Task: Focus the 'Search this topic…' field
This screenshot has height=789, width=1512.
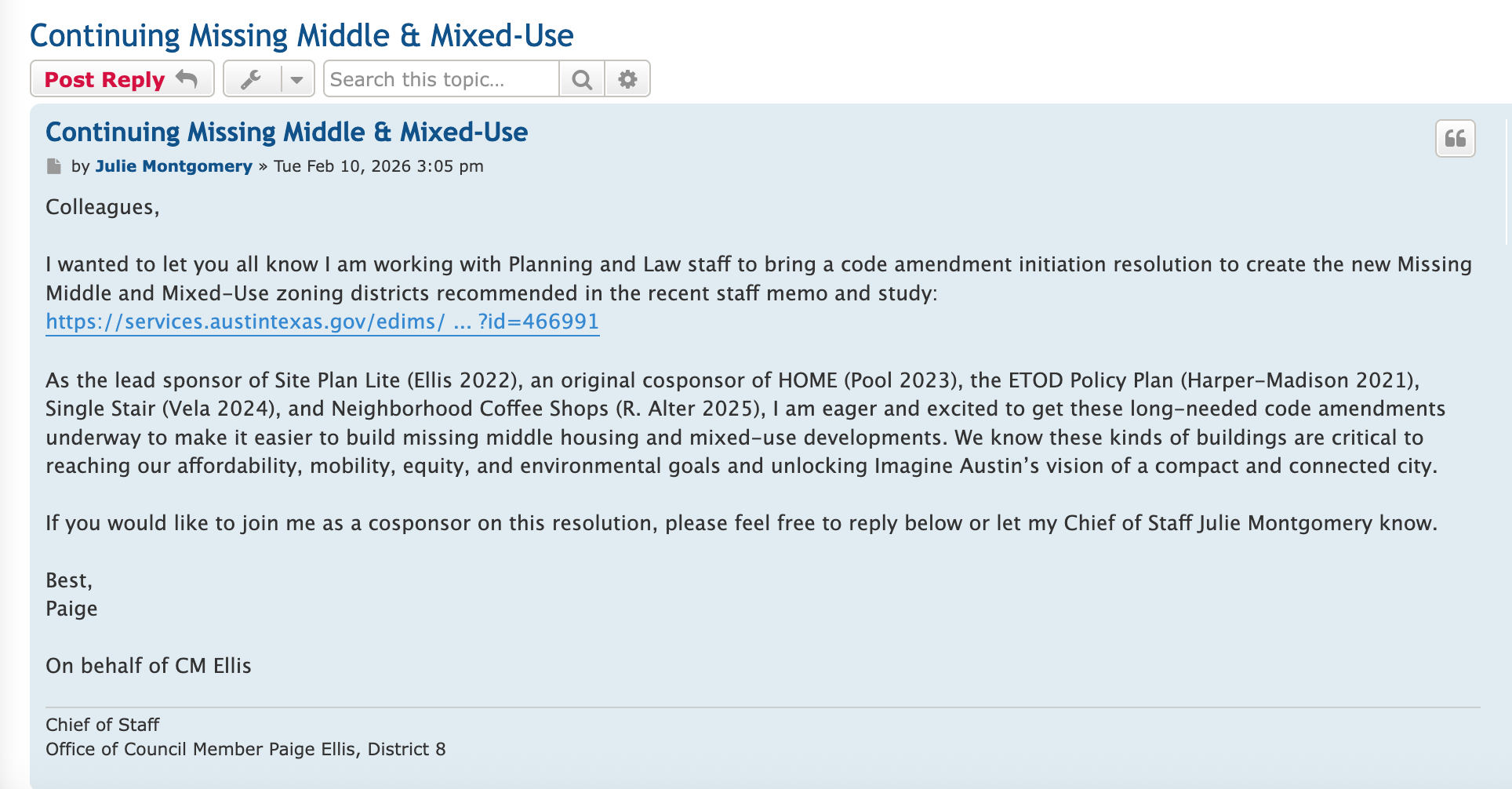Action: point(441,79)
